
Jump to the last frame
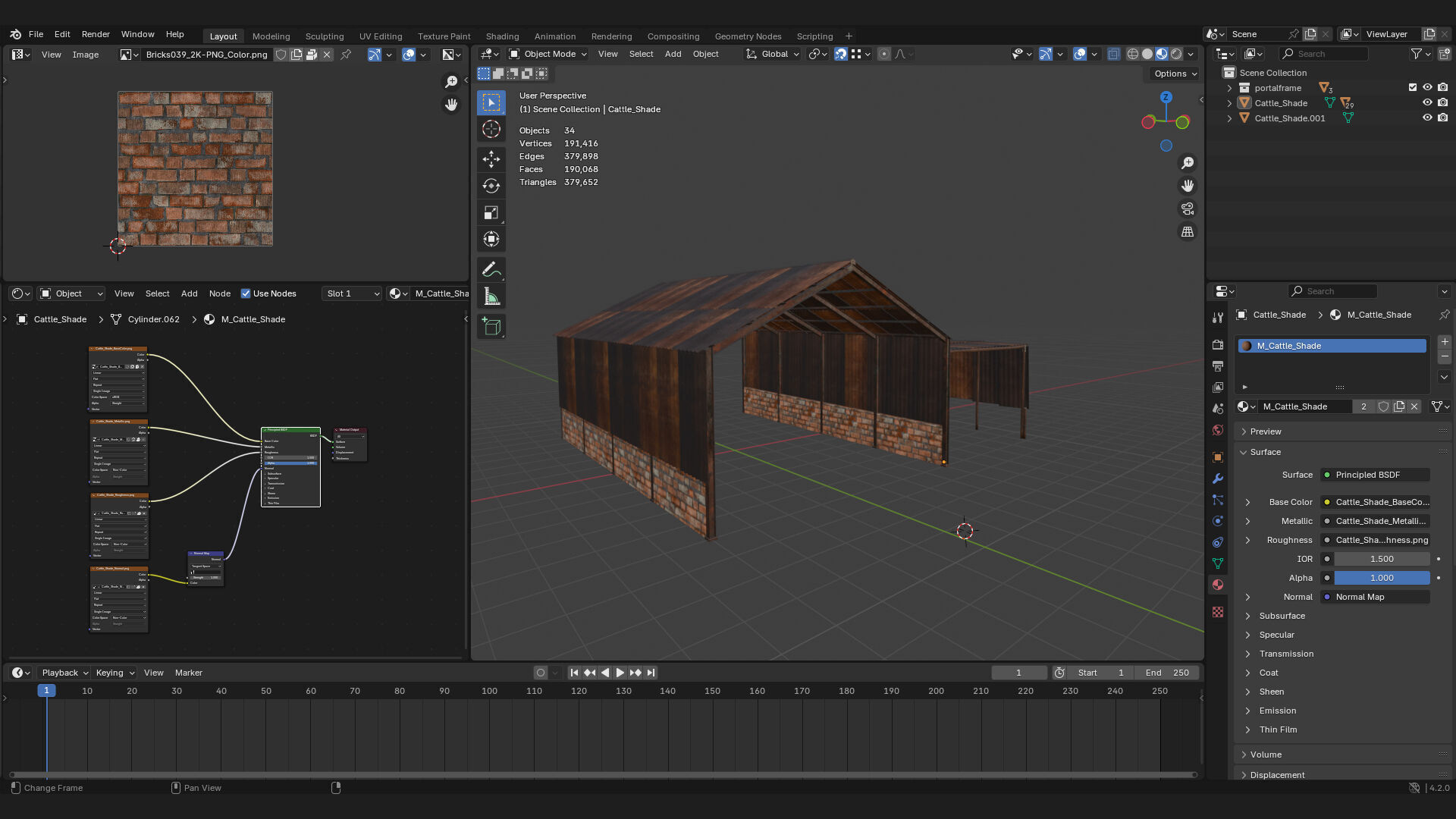click(x=651, y=673)
